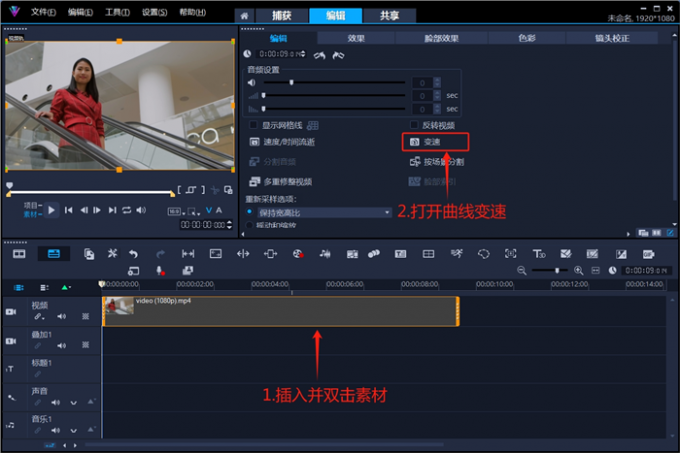Image resolution: width=680 pixels, height=453 pixels.
Task: Open the preview system volume control
Action: [x=141, y=210]
